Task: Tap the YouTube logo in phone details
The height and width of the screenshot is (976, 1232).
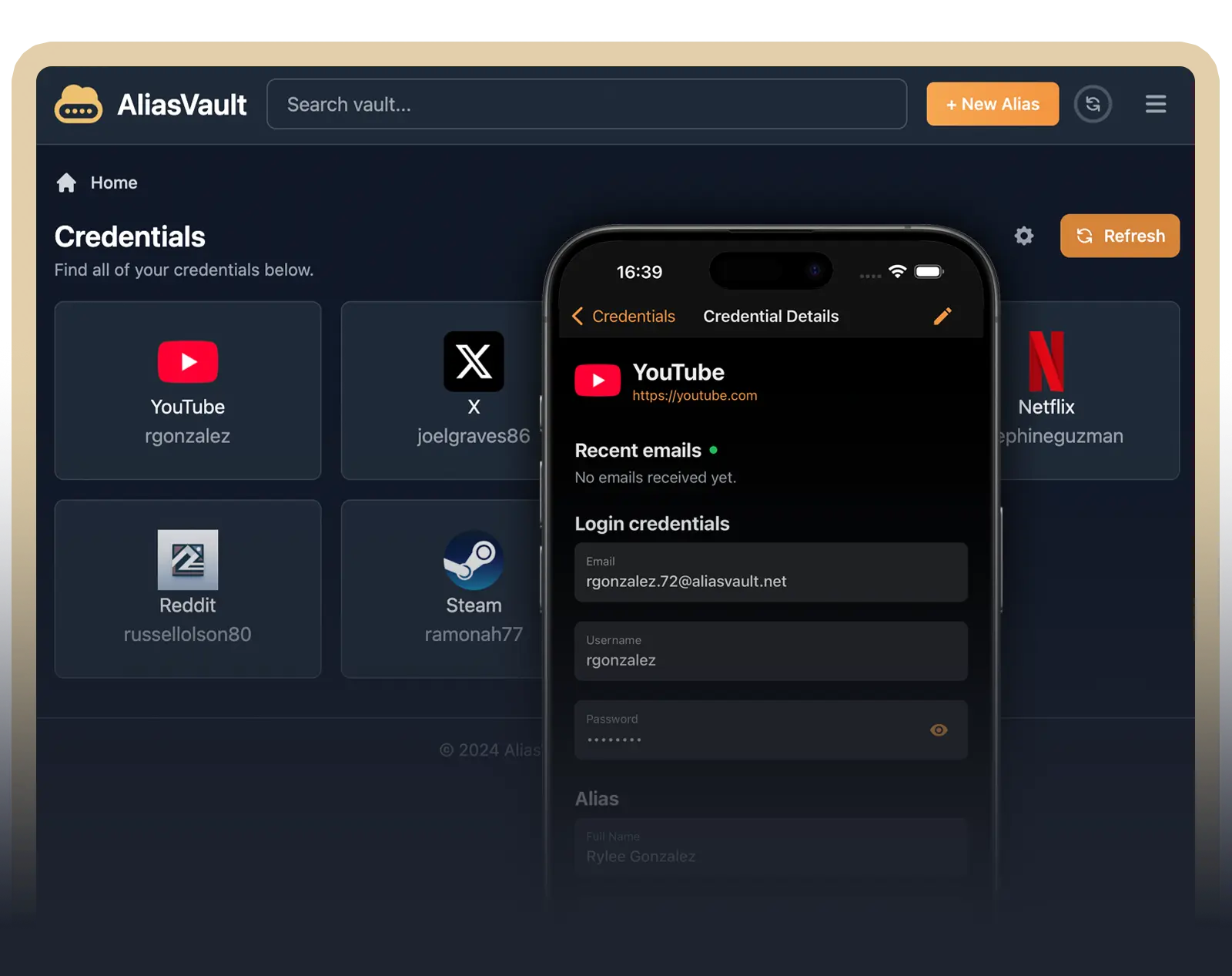Action: click(x=598, y=381)
